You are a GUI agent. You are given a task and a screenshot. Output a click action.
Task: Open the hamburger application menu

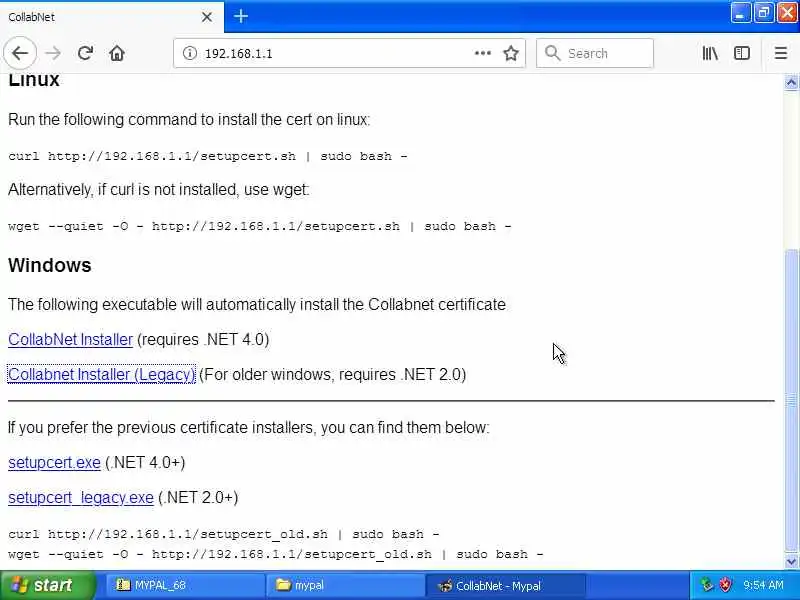pyautogui.click(x=781, y=53)
